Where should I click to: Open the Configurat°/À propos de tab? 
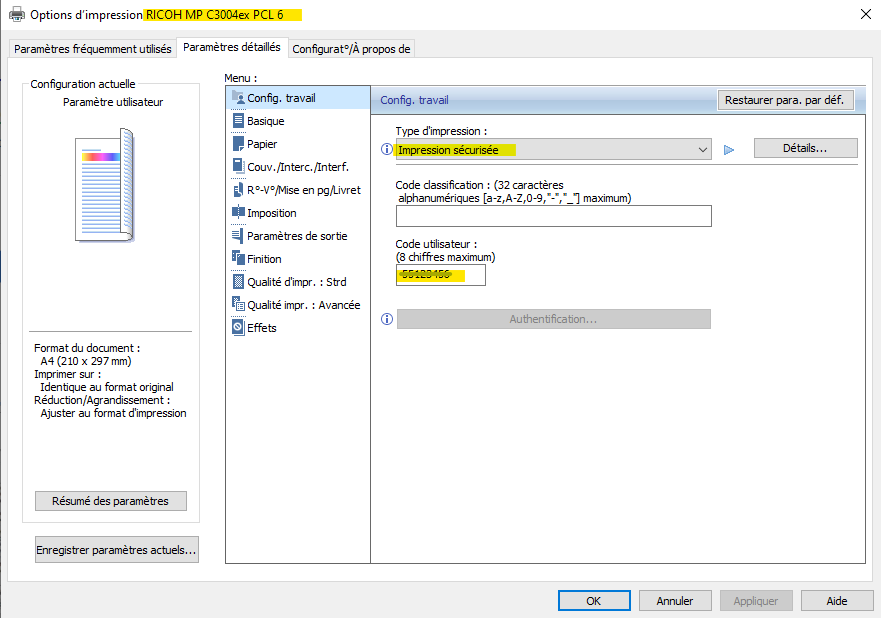(351, 49)
